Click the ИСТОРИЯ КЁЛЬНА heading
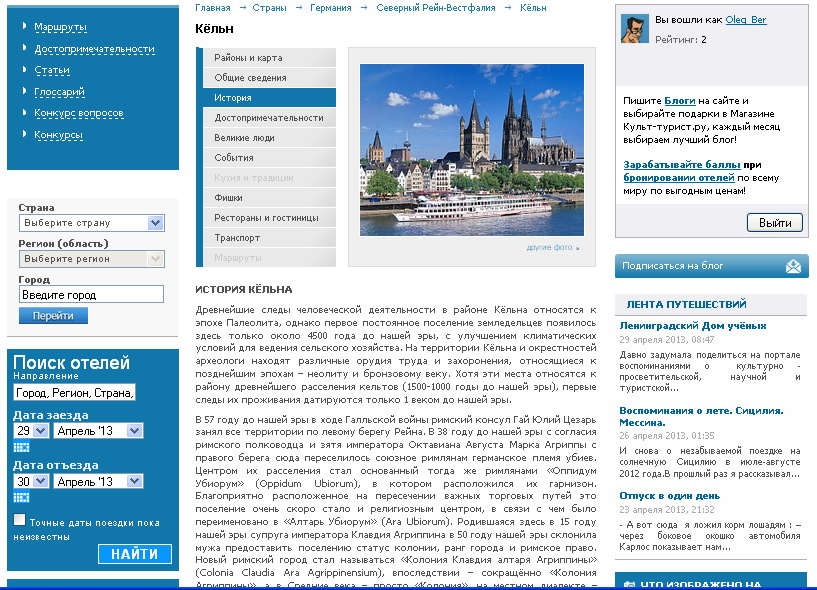 [243, 290]
